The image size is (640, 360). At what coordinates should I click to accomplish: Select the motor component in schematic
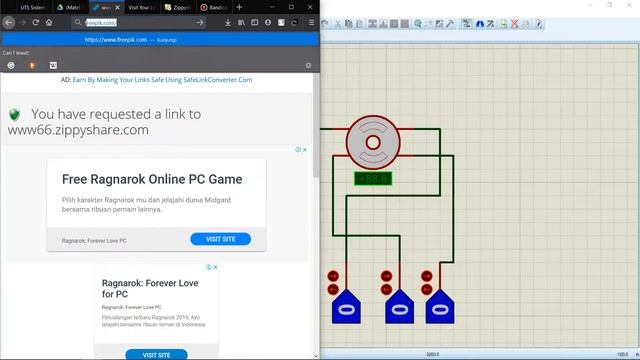click(373, 142)
